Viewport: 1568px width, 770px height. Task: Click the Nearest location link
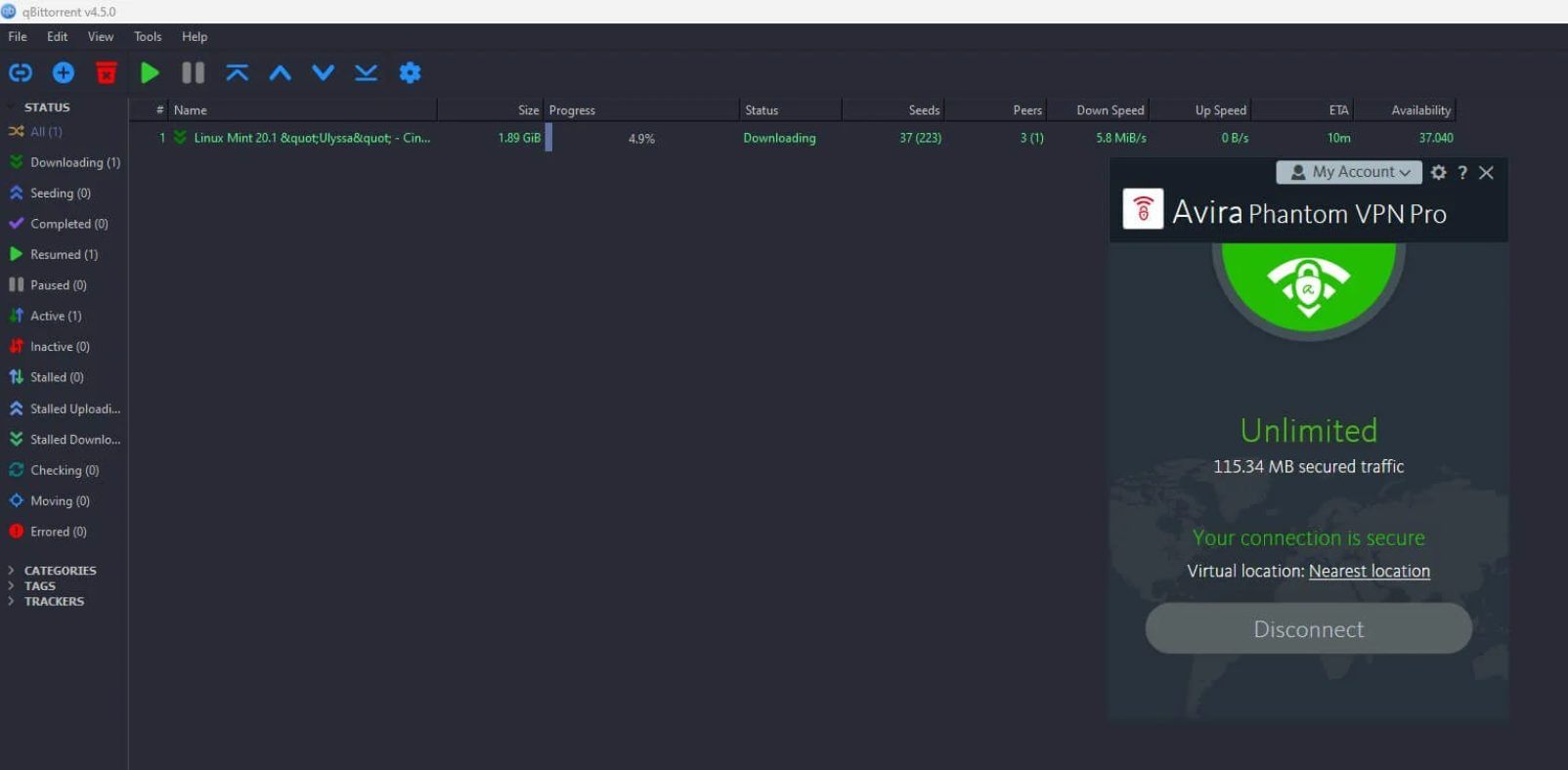(x=1369, y=571)
